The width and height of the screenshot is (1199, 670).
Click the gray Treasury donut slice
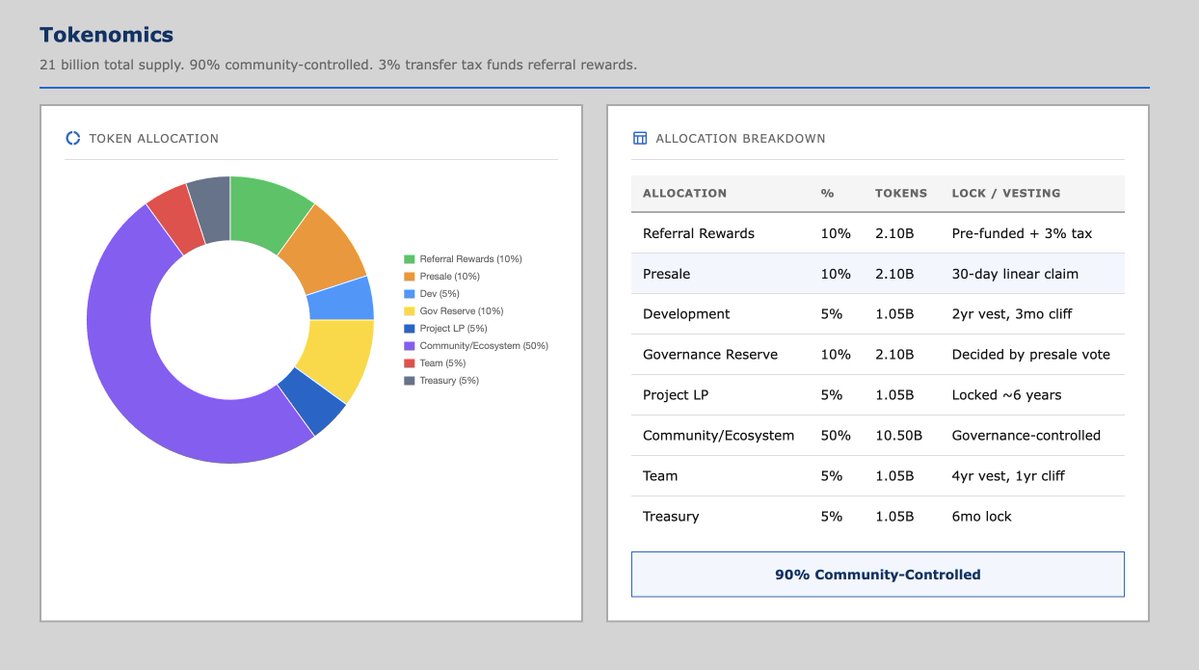point(211,209)
